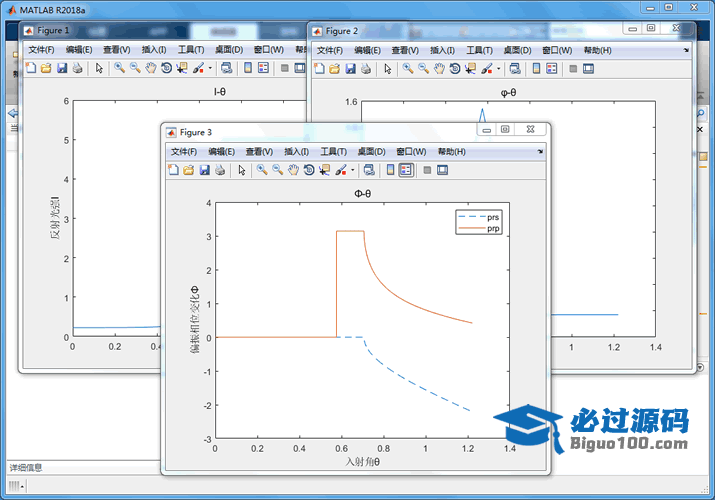The width and height of the screenshot is (715, 500).
Task: Click Open File icon in Figure 2 toolbar
Action: (x=335, y=69)
